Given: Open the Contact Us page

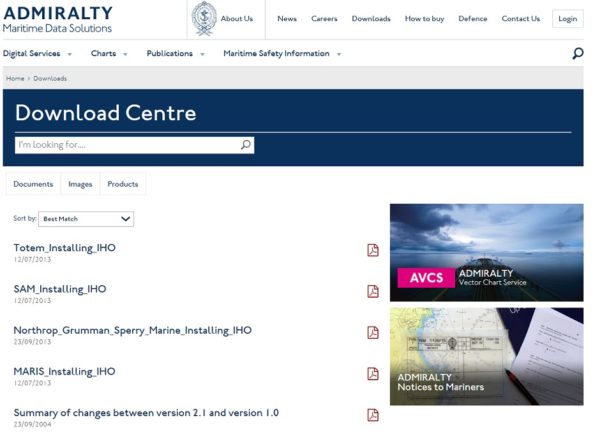Looking at the screenshot, I should 521,19.
